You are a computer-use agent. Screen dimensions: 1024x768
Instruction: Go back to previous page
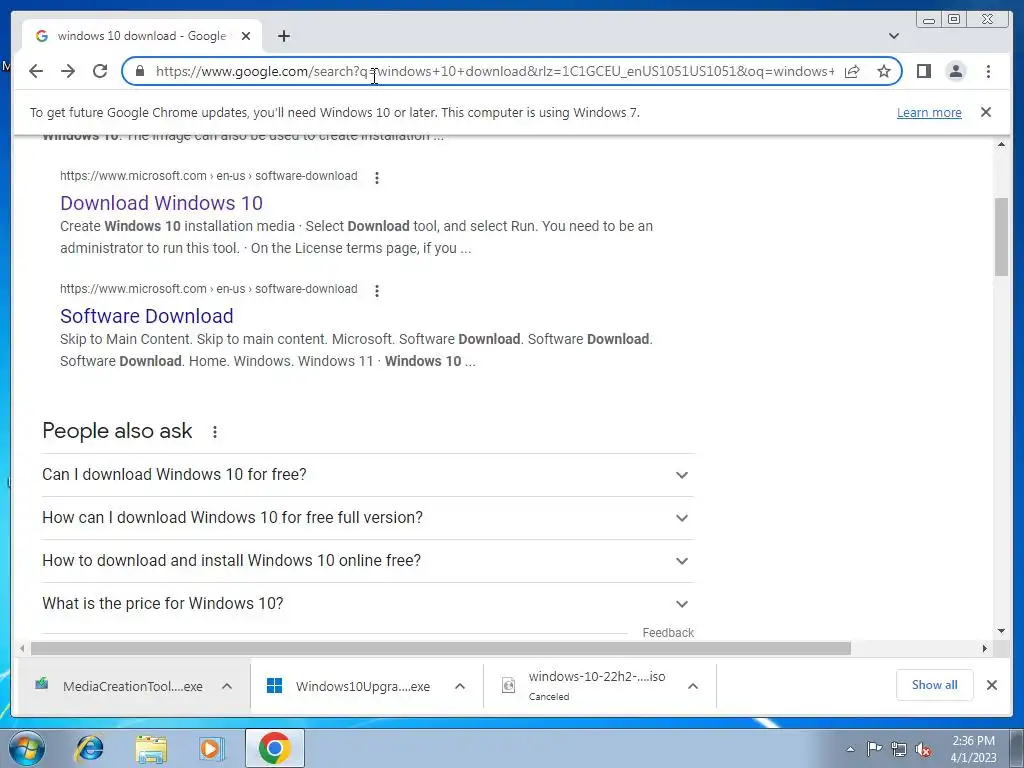coord(36,71)
